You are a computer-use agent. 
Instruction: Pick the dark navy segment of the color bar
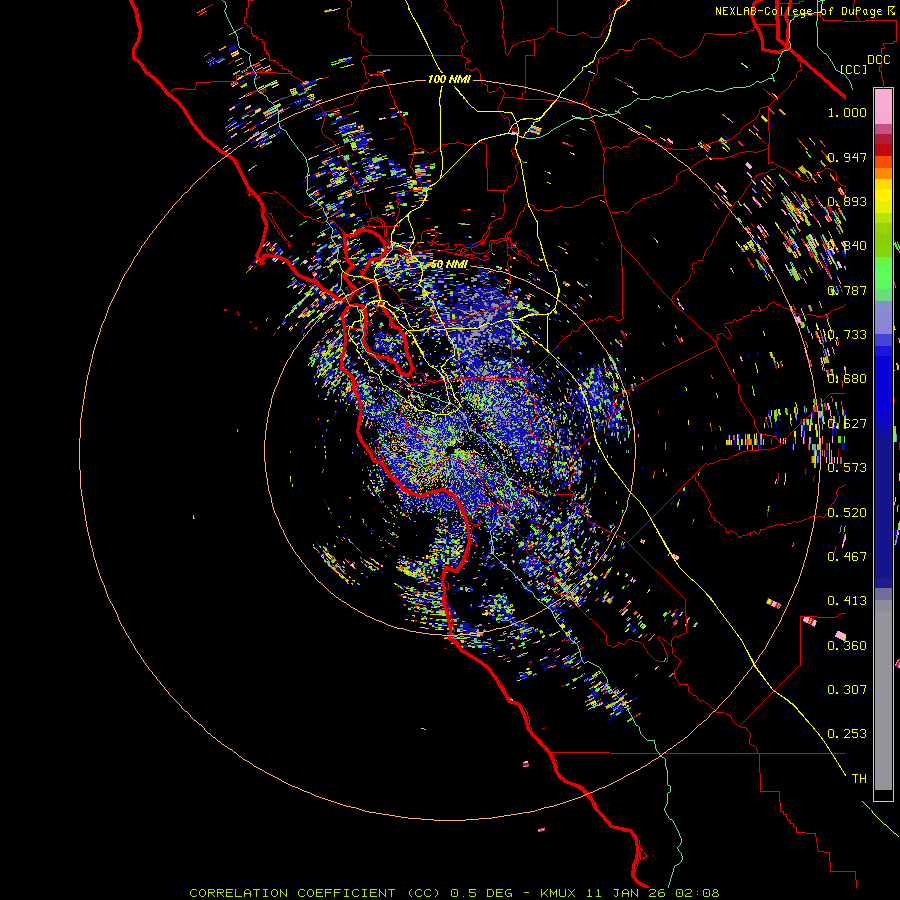(883, 511)
